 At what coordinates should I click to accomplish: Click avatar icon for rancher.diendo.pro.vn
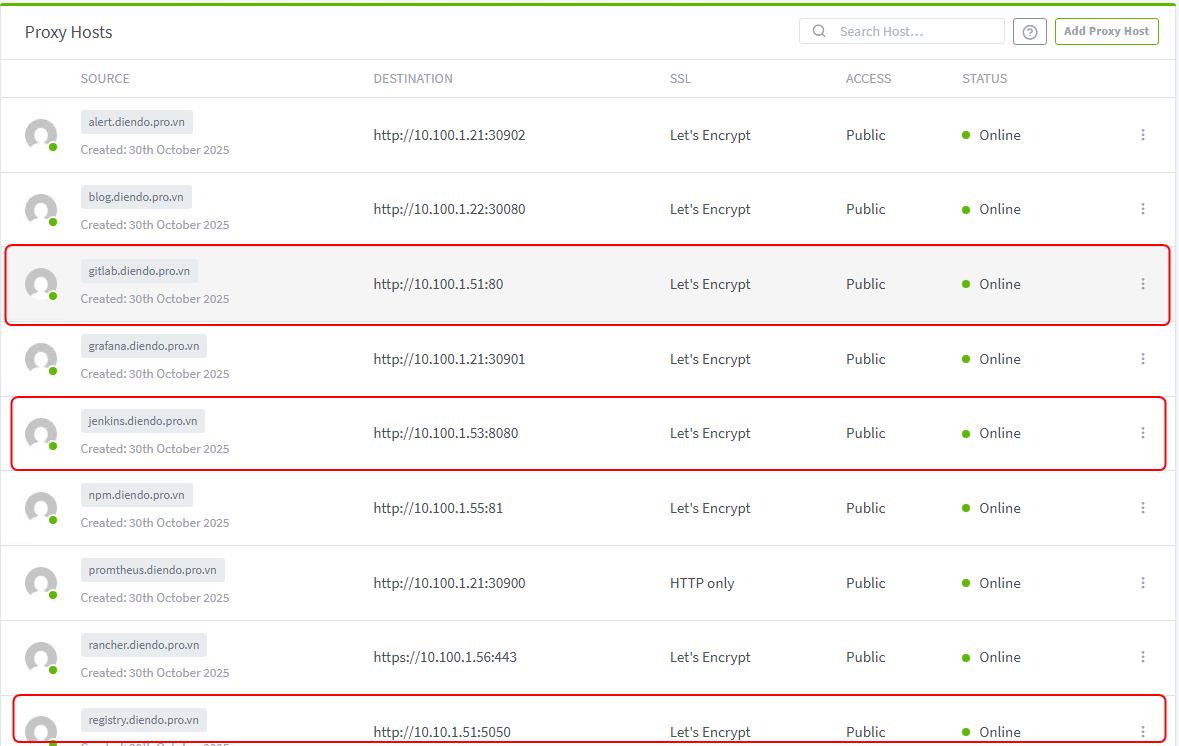(41, 657)
